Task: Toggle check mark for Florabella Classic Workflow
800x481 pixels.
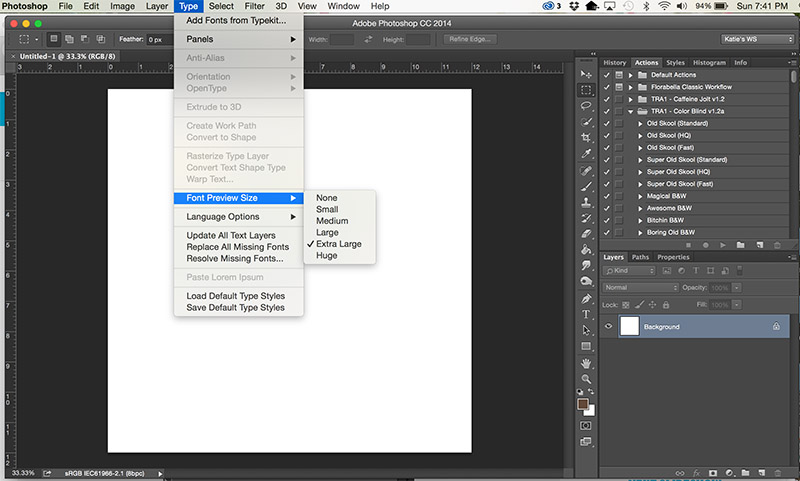Action: (607, 87)
